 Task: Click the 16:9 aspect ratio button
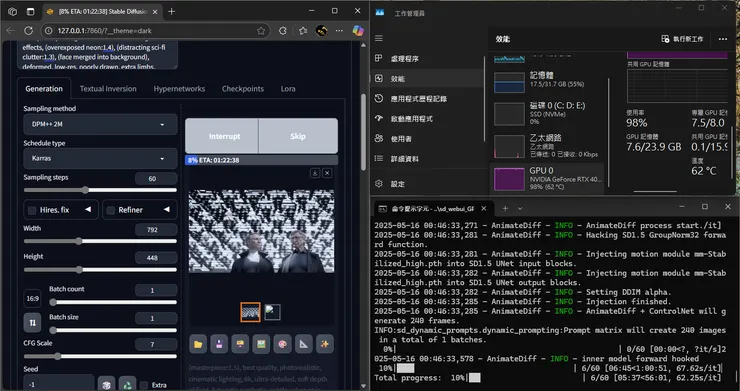point(33,298)
